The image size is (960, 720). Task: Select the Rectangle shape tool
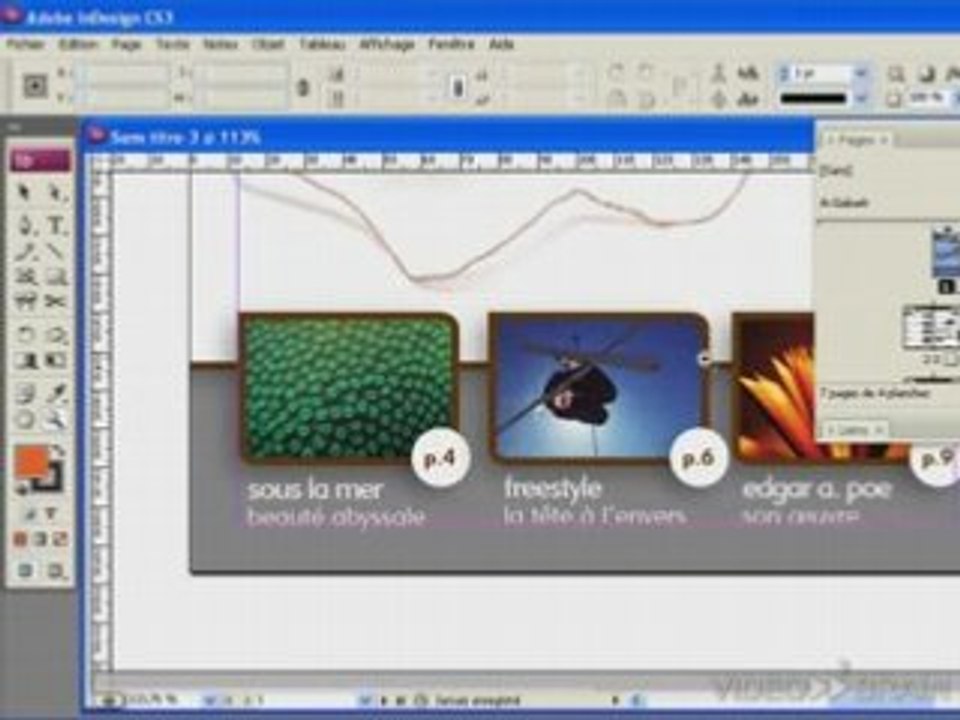pos(56,277)
